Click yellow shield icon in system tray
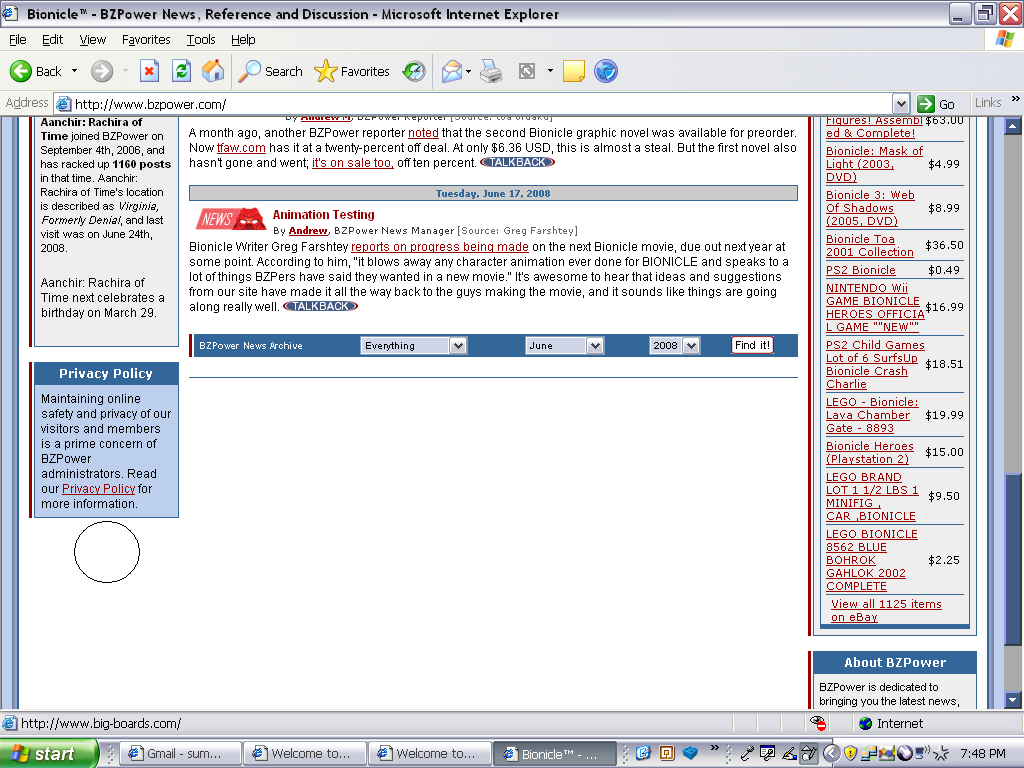This screenshot has height=768, width=1024. click(x=850, y=753)
